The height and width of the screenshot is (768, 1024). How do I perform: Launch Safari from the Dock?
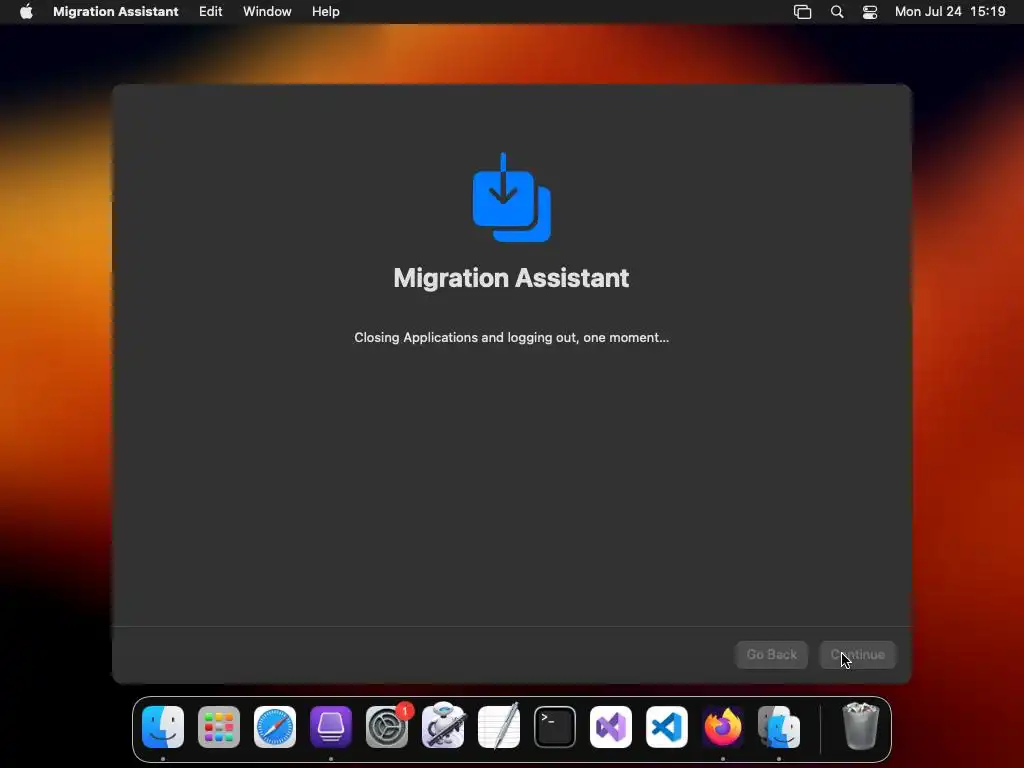pyautogui.click(x=275, y=727)
